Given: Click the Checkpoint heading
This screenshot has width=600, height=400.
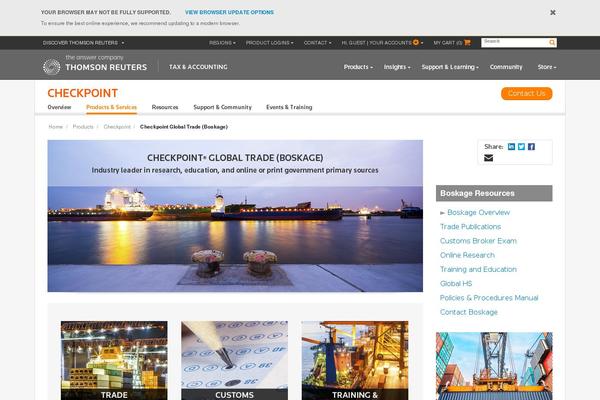Looking at the screenshot, I should [83, 93].
